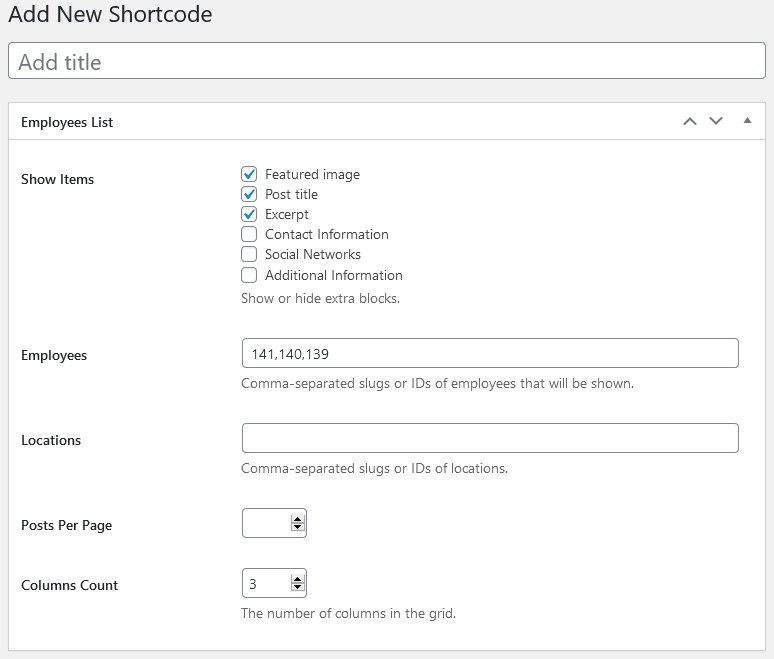Decrease Columns Count with down arrow

click(x=297, y=587)
